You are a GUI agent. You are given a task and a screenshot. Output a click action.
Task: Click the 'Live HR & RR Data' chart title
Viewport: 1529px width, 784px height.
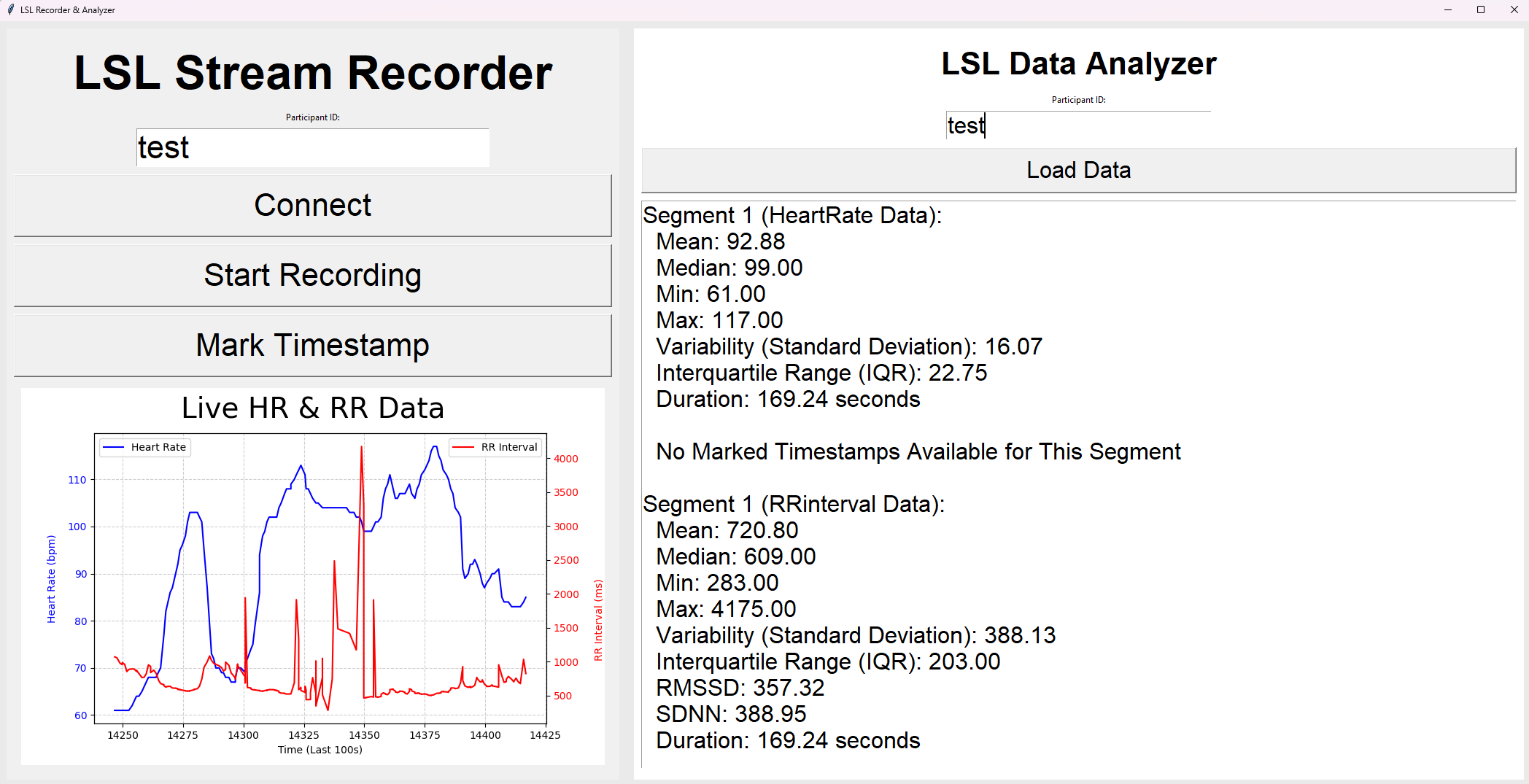[x=312, y=408]
